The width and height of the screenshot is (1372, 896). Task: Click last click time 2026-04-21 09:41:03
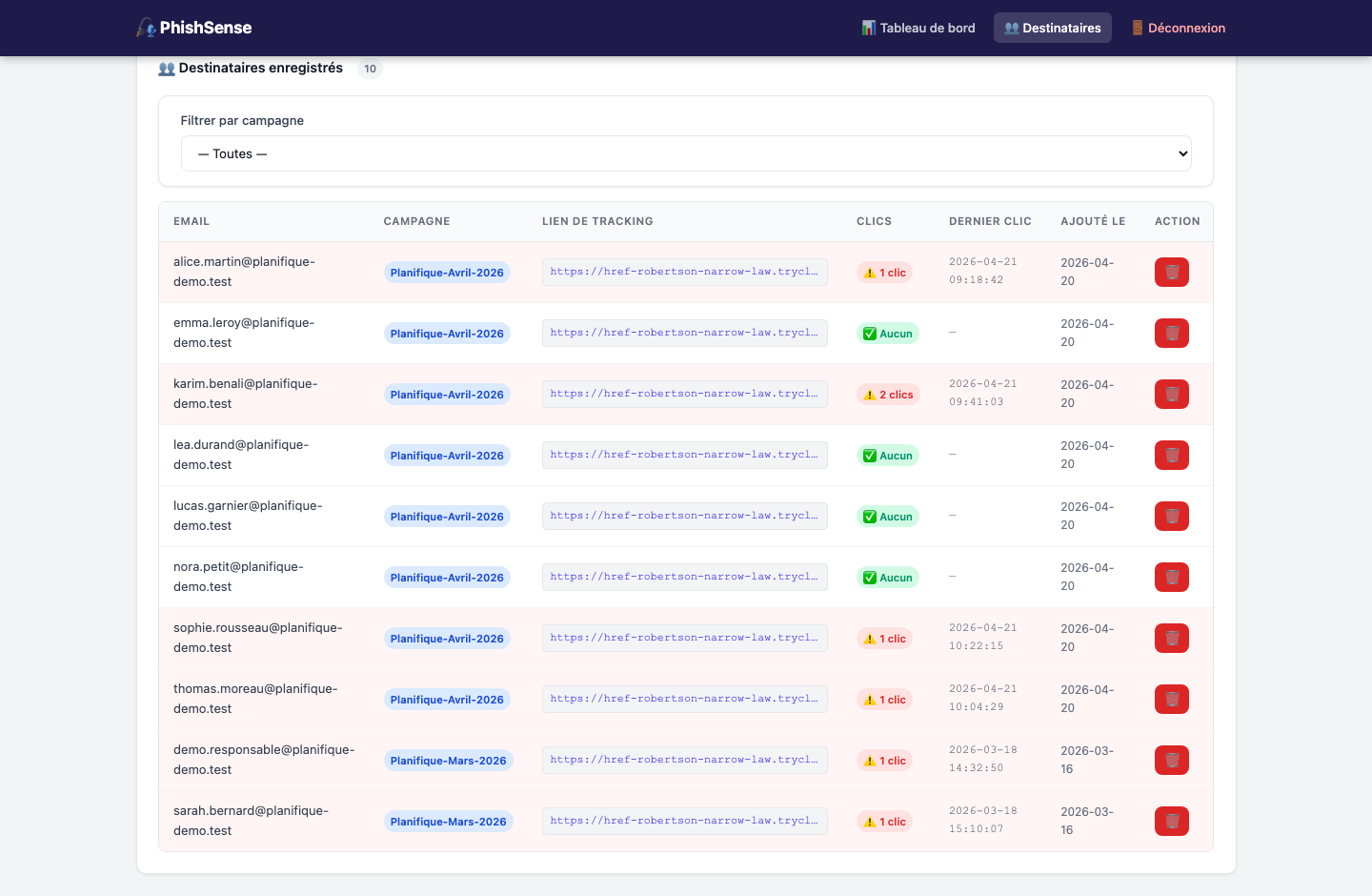pos(983,393)
